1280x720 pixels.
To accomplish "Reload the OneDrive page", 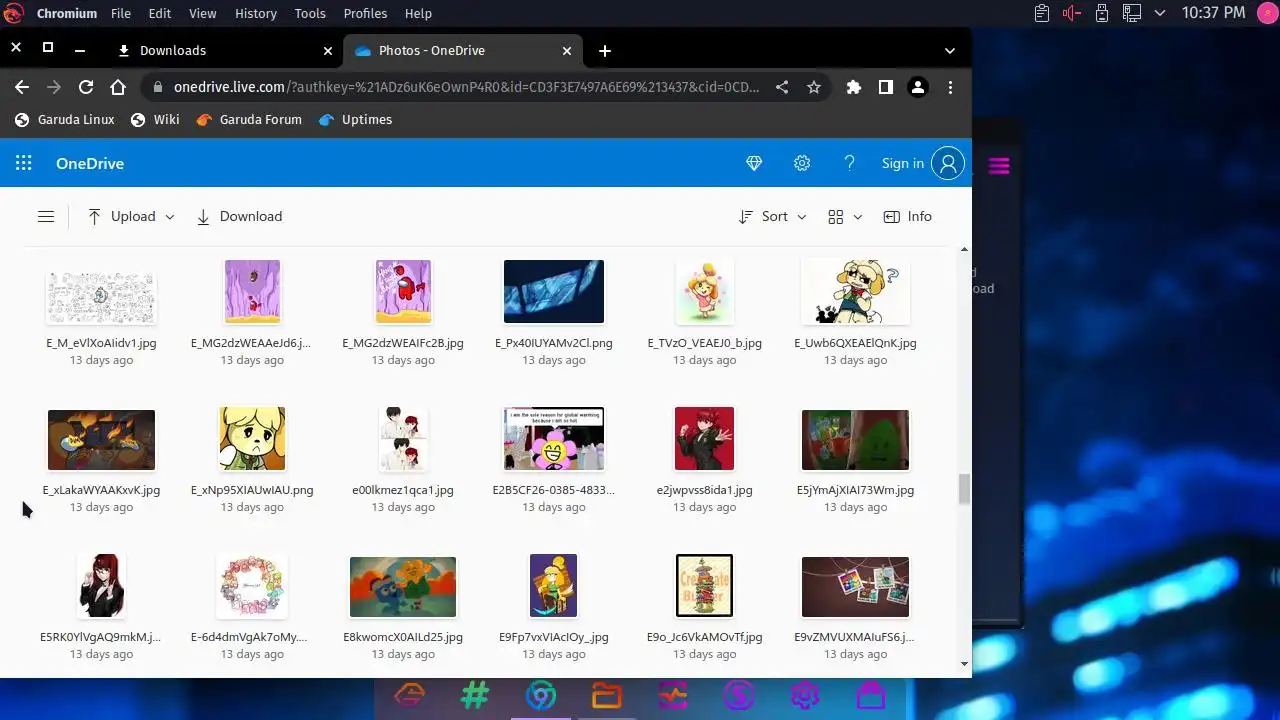I will (x=86, y=87).
